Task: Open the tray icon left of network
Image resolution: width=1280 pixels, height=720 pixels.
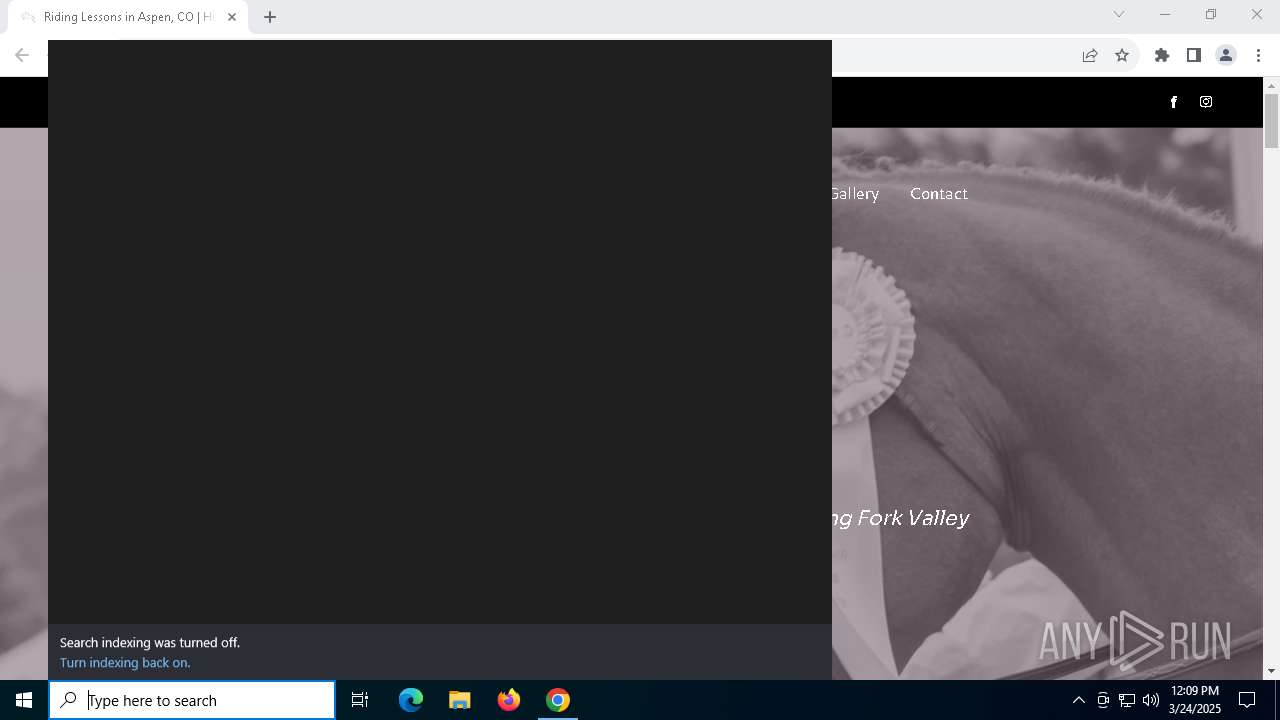Action: click(1103, 700)
